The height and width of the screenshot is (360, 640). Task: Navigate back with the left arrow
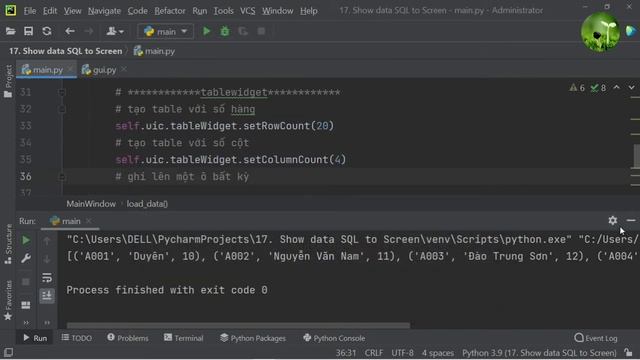pyautogui.click(x=70, y=31)
